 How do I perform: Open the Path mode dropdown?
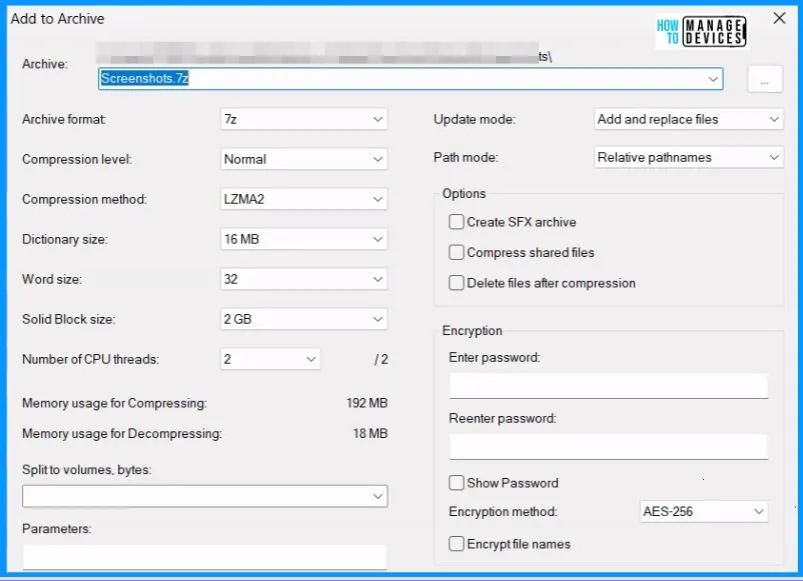[x=688, y=157]
